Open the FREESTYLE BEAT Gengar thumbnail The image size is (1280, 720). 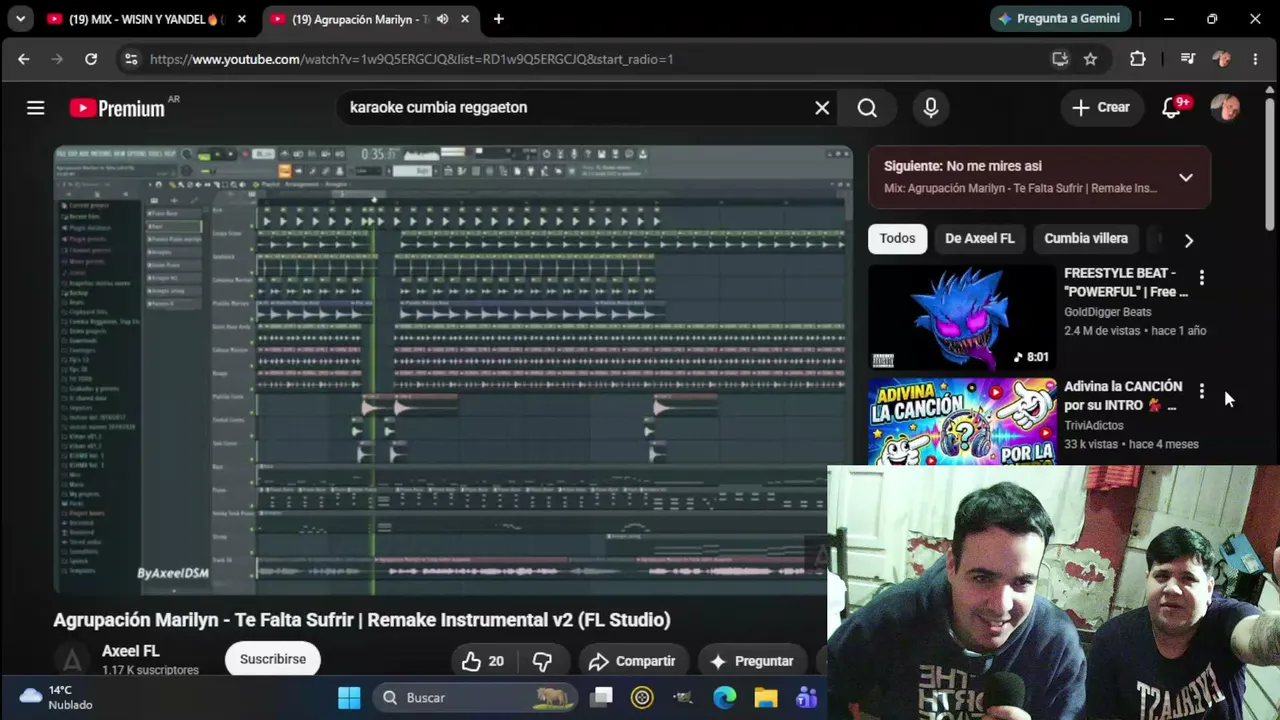click(x=962, y=317)
